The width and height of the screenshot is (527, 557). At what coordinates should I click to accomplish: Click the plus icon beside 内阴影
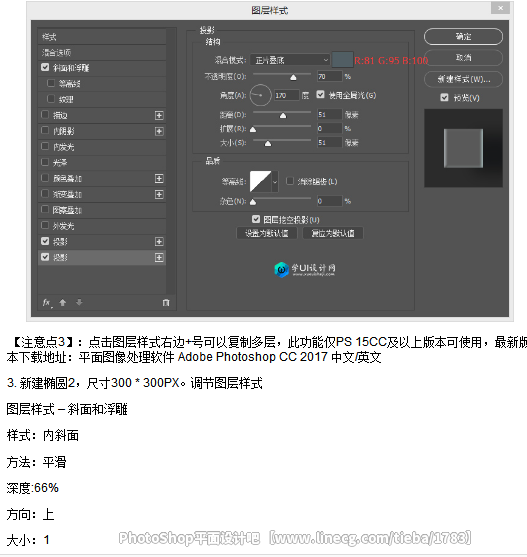159,131
